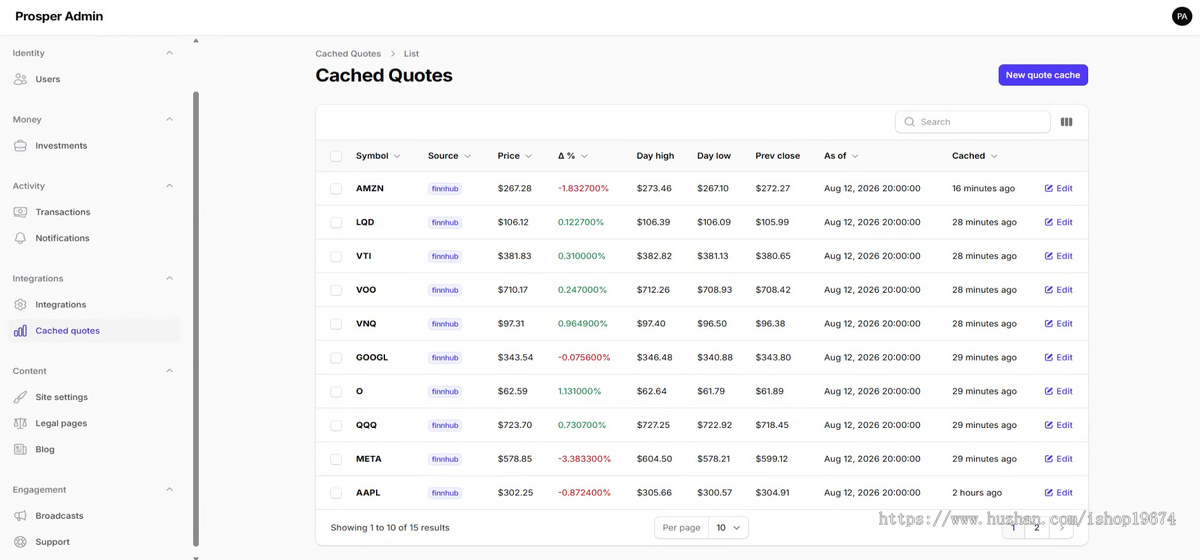
Task: Go to pagination page 2
Action: coord(1037,527)
